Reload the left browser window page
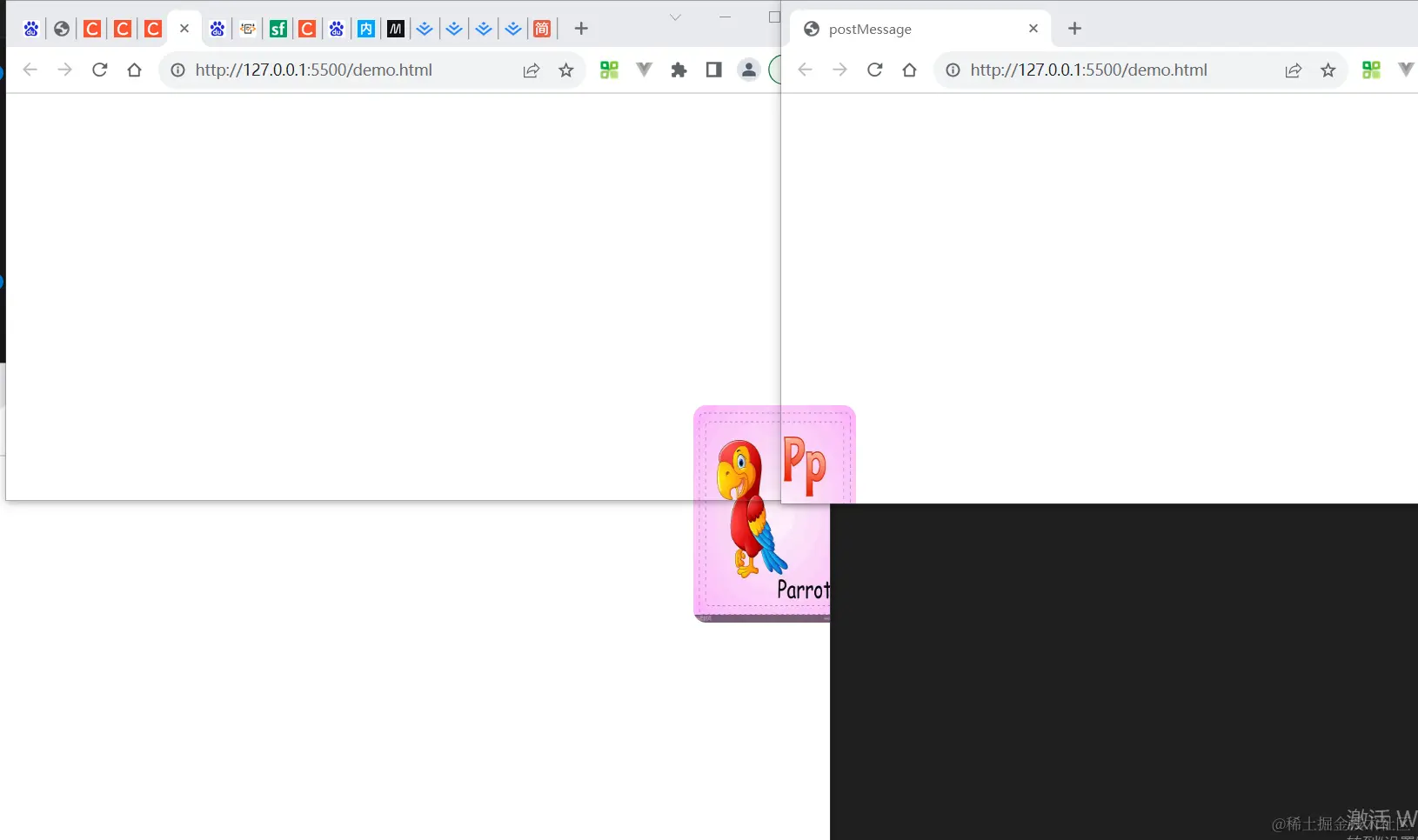1418x840 pixels. point(99,70)
